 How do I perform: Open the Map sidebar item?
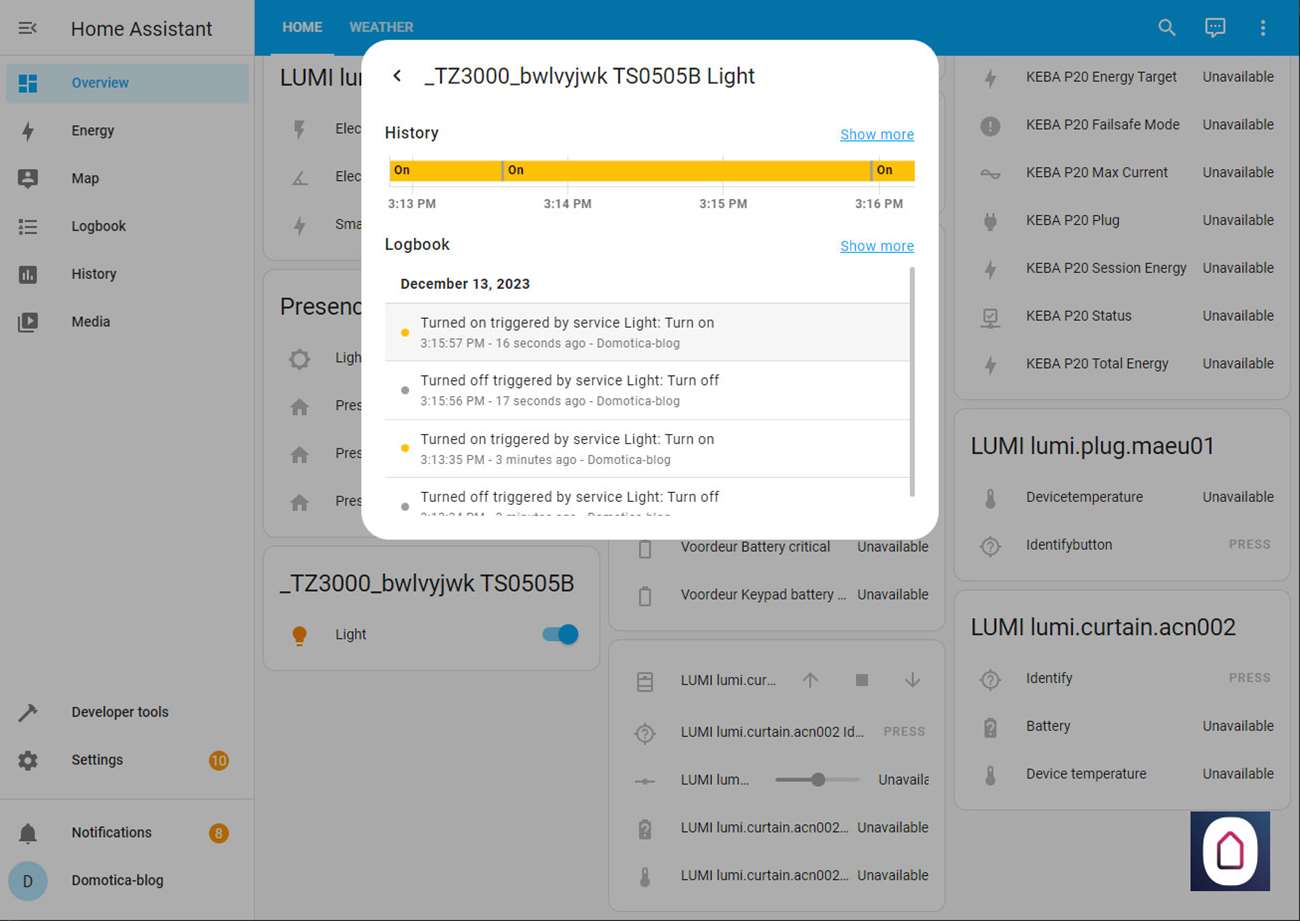85,179
